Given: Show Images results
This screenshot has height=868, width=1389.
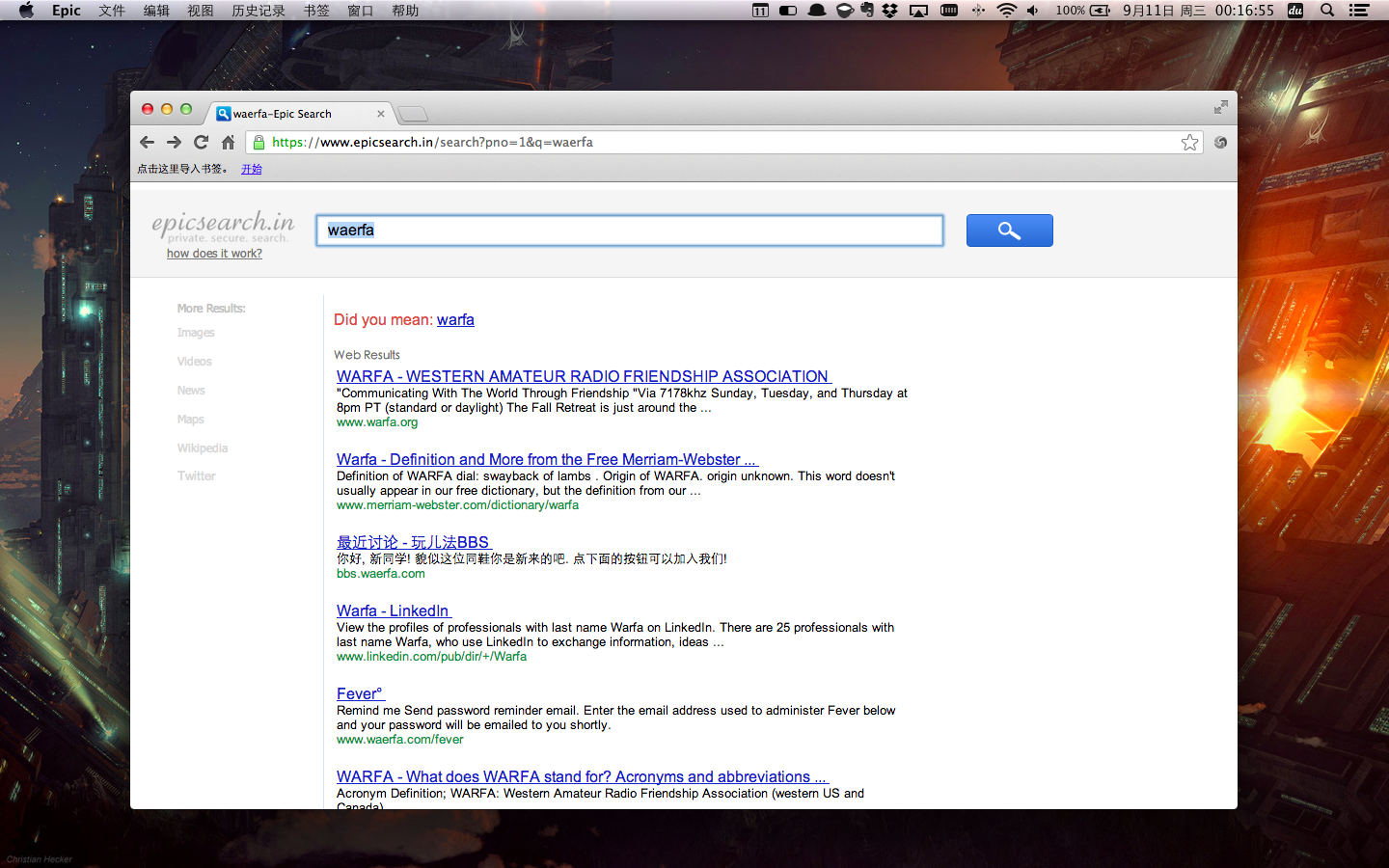Looking at the screenshot, I should click(x=196, y=333).
